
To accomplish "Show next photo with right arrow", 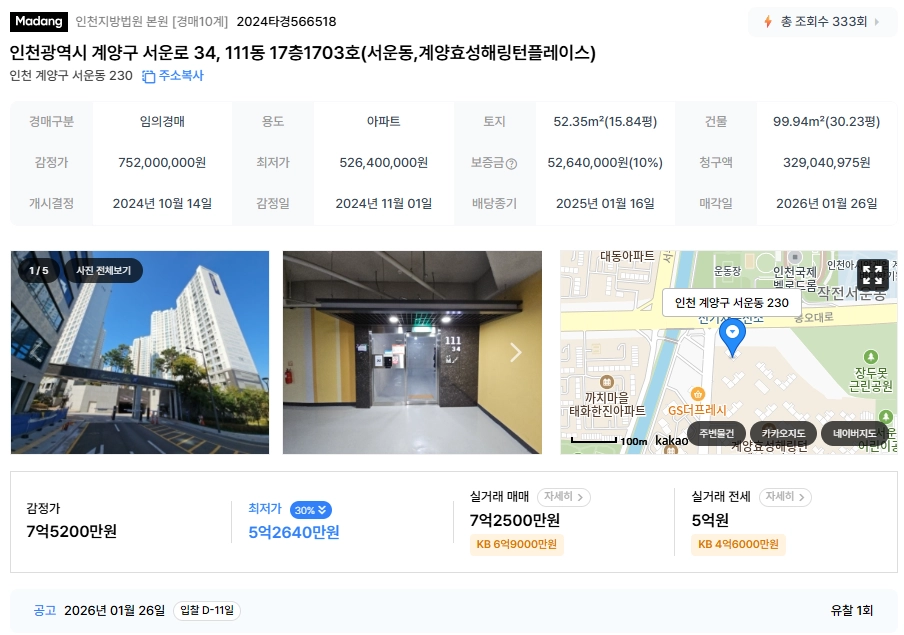I will (515, 352).
